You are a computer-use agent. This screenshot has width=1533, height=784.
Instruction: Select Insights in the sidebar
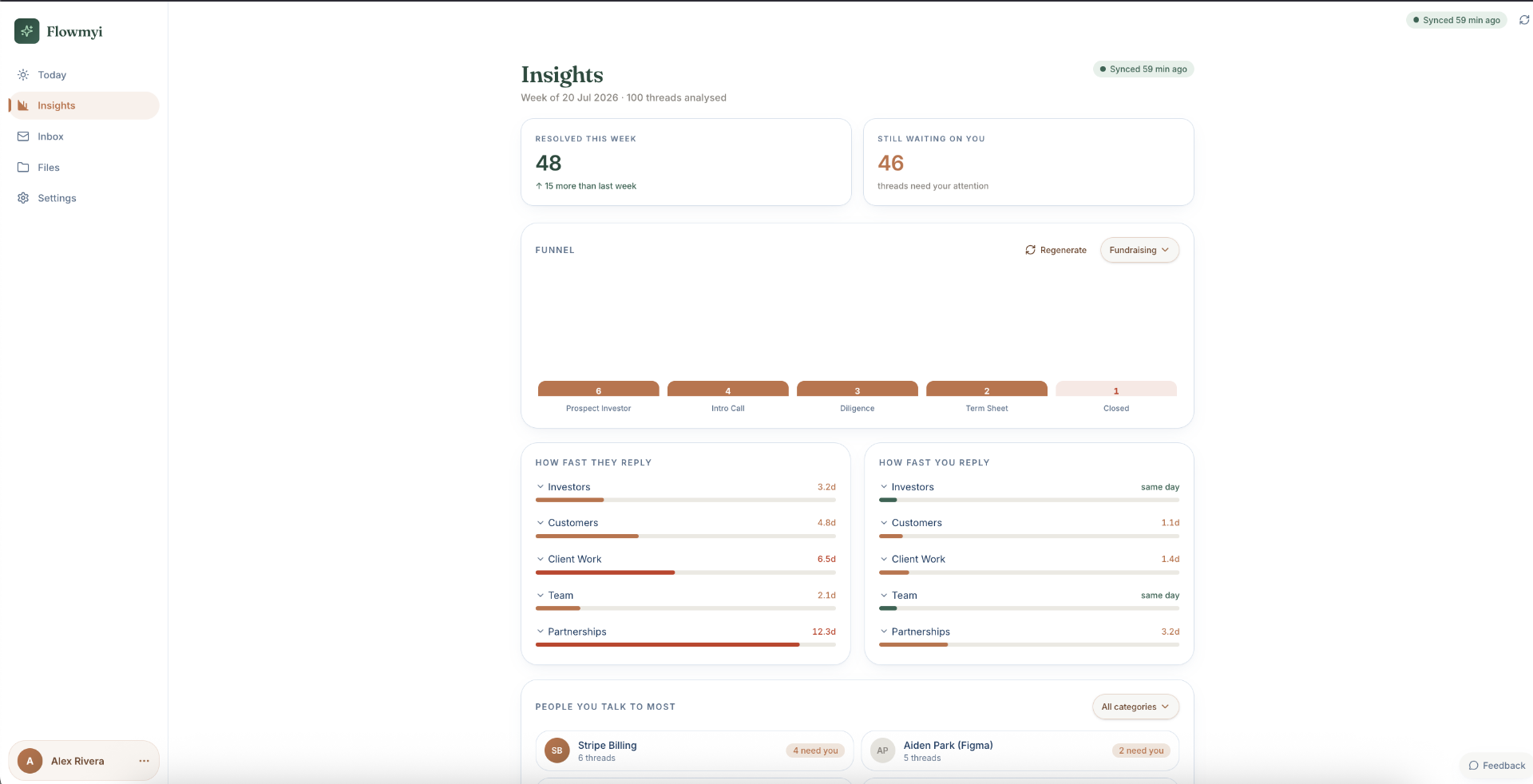(x=84, y=105)
